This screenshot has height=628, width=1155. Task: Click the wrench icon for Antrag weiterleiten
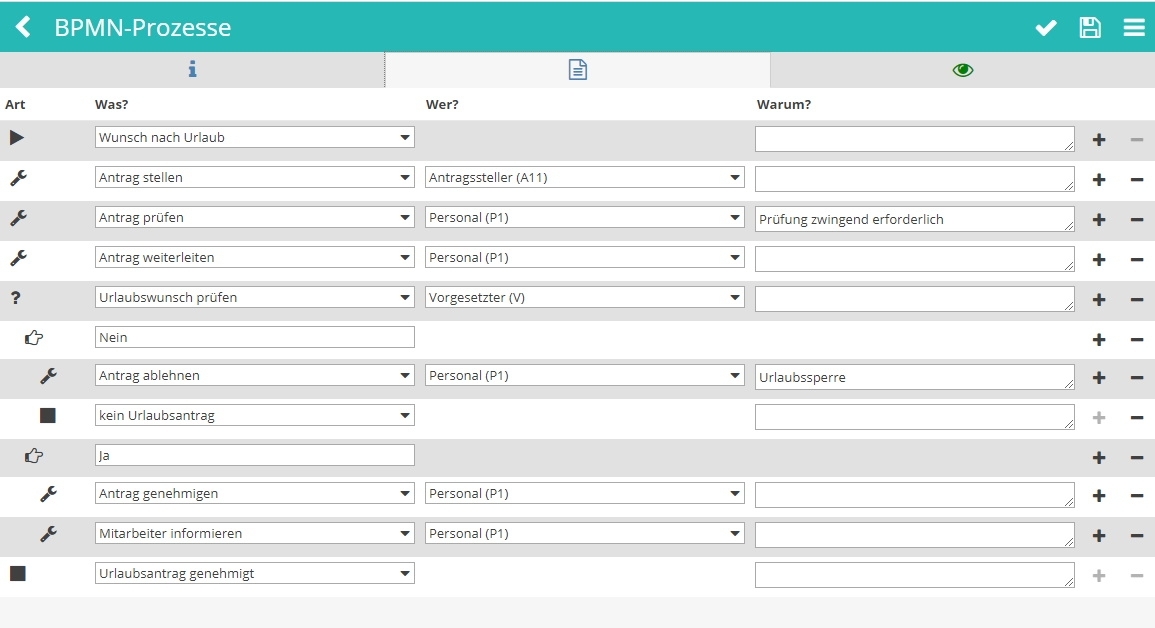(18, 258)
